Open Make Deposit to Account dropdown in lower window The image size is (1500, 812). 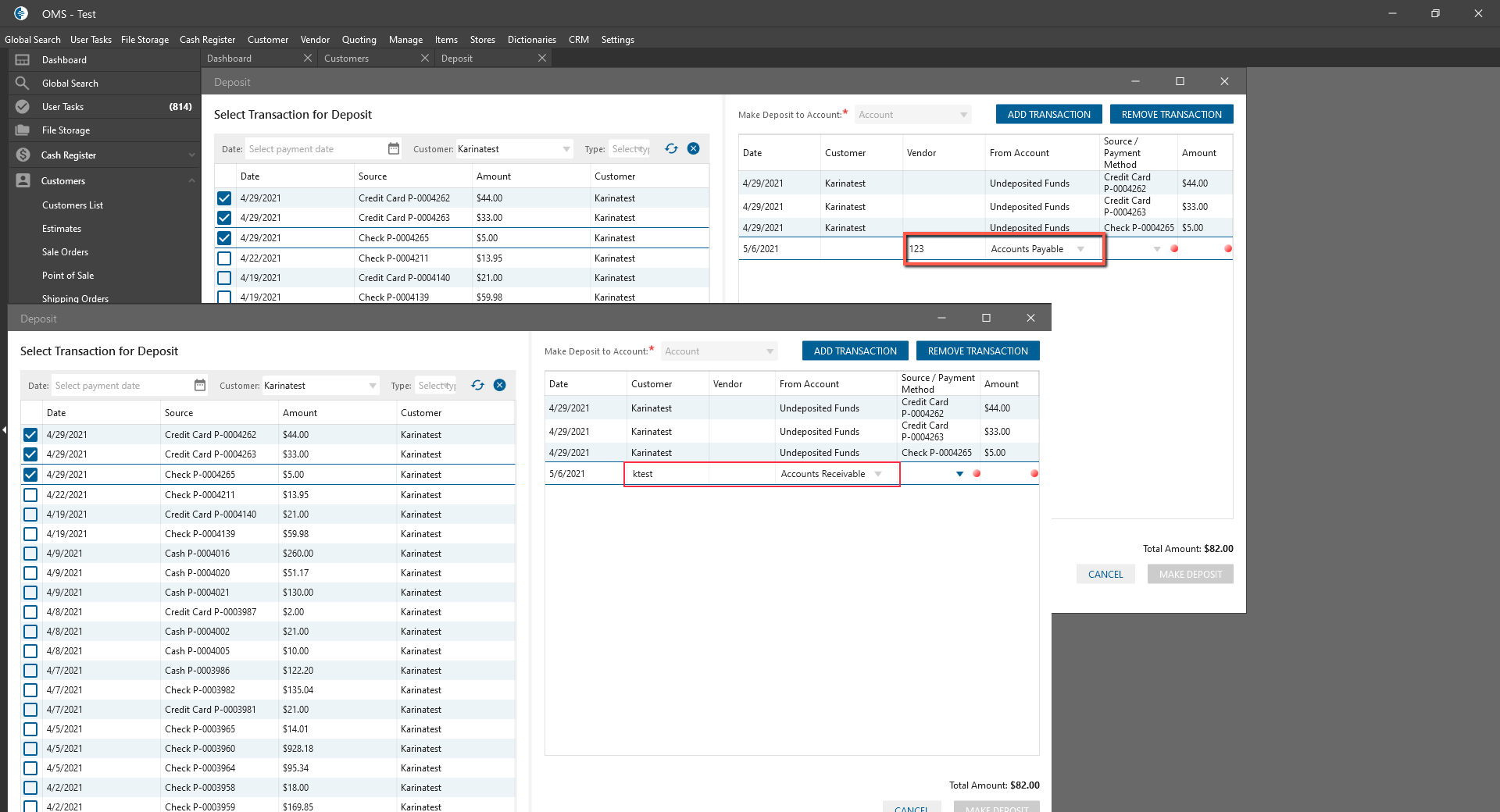770,351
